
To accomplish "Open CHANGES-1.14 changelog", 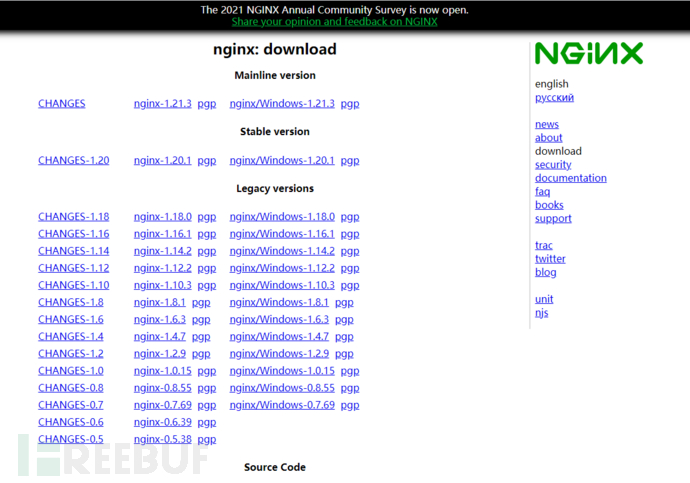I will click(73, 251).
